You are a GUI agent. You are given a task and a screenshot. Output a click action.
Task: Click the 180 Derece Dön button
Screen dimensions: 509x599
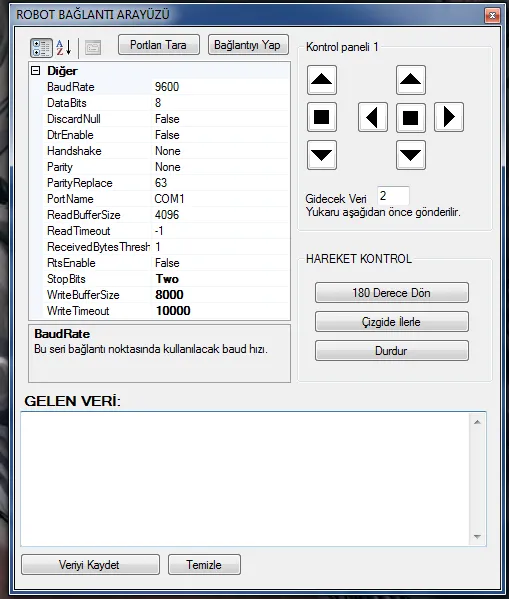(x=392, y=293)
